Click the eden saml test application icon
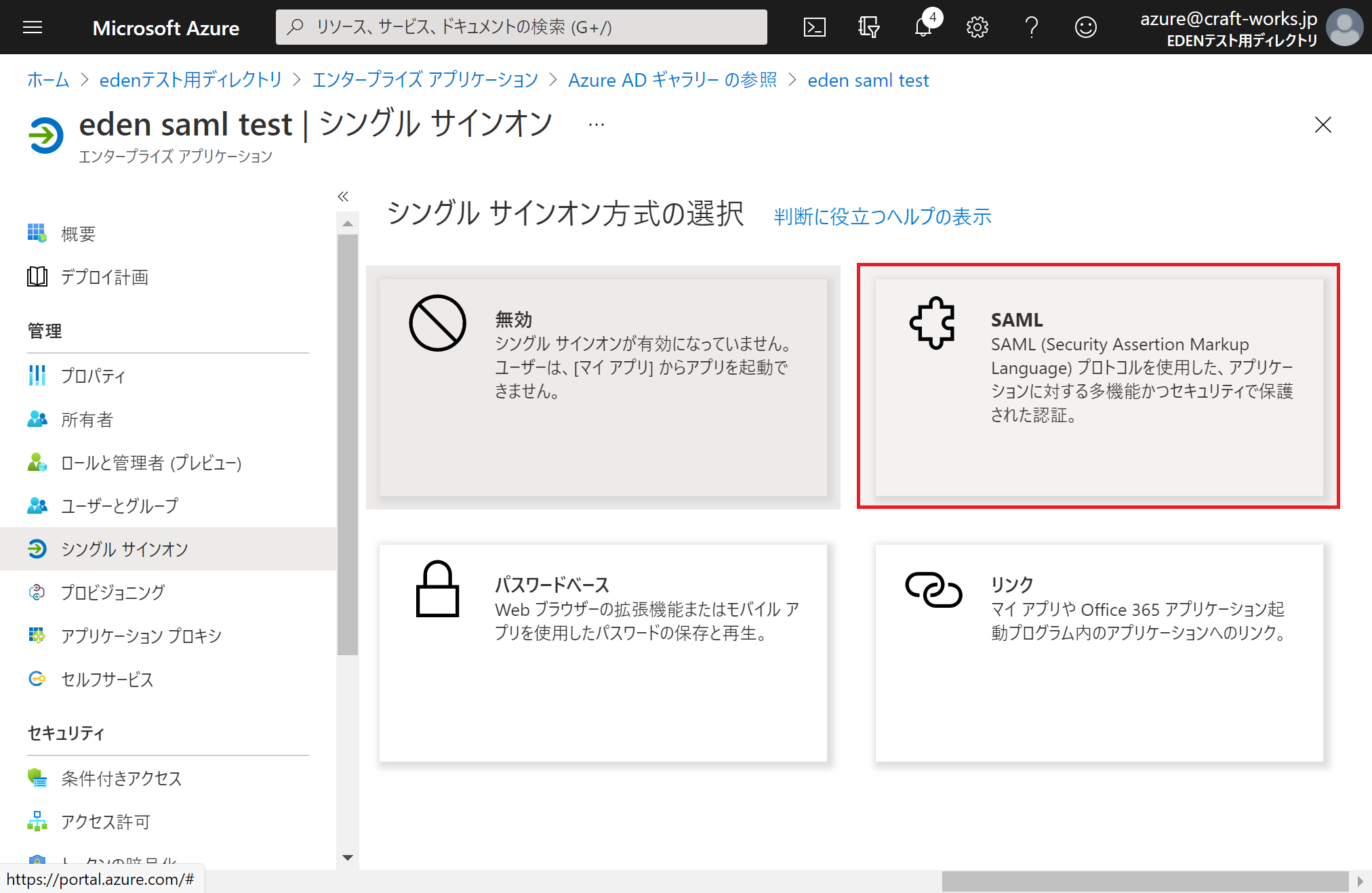Viewport: 1372px width, 893px height. 46,136
